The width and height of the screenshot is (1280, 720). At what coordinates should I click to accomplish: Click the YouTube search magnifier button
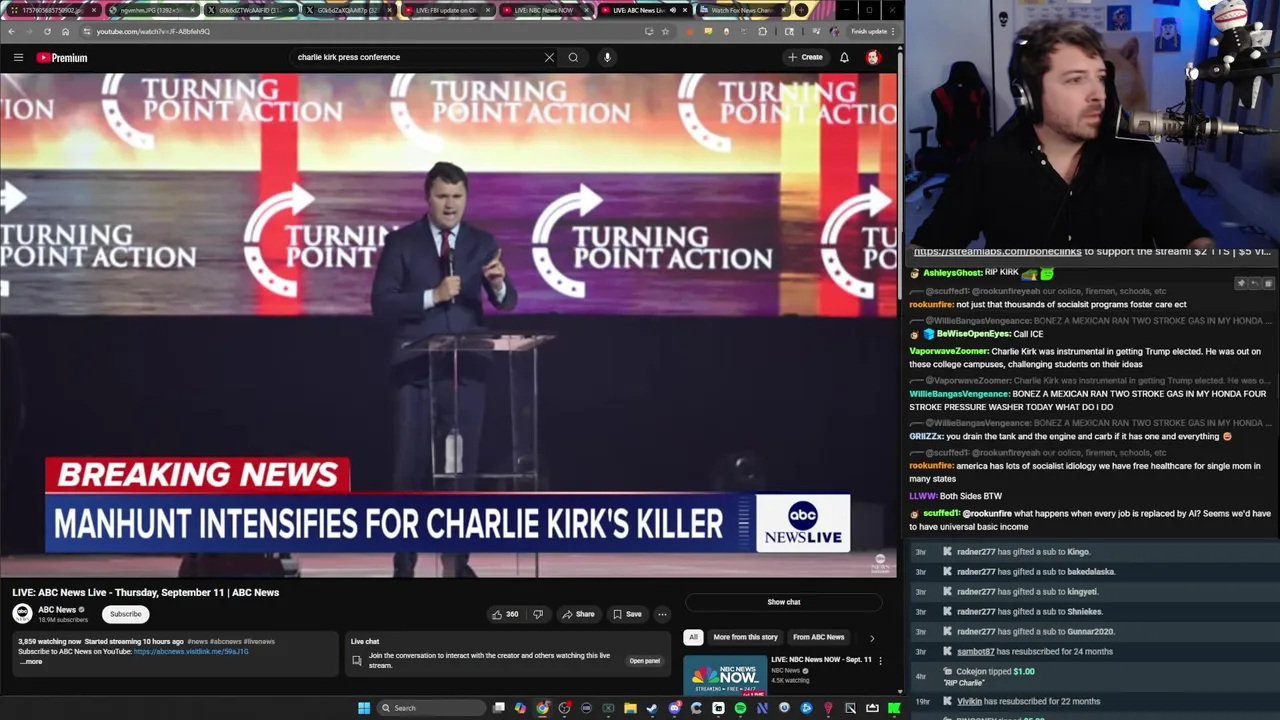coord(573,57)
